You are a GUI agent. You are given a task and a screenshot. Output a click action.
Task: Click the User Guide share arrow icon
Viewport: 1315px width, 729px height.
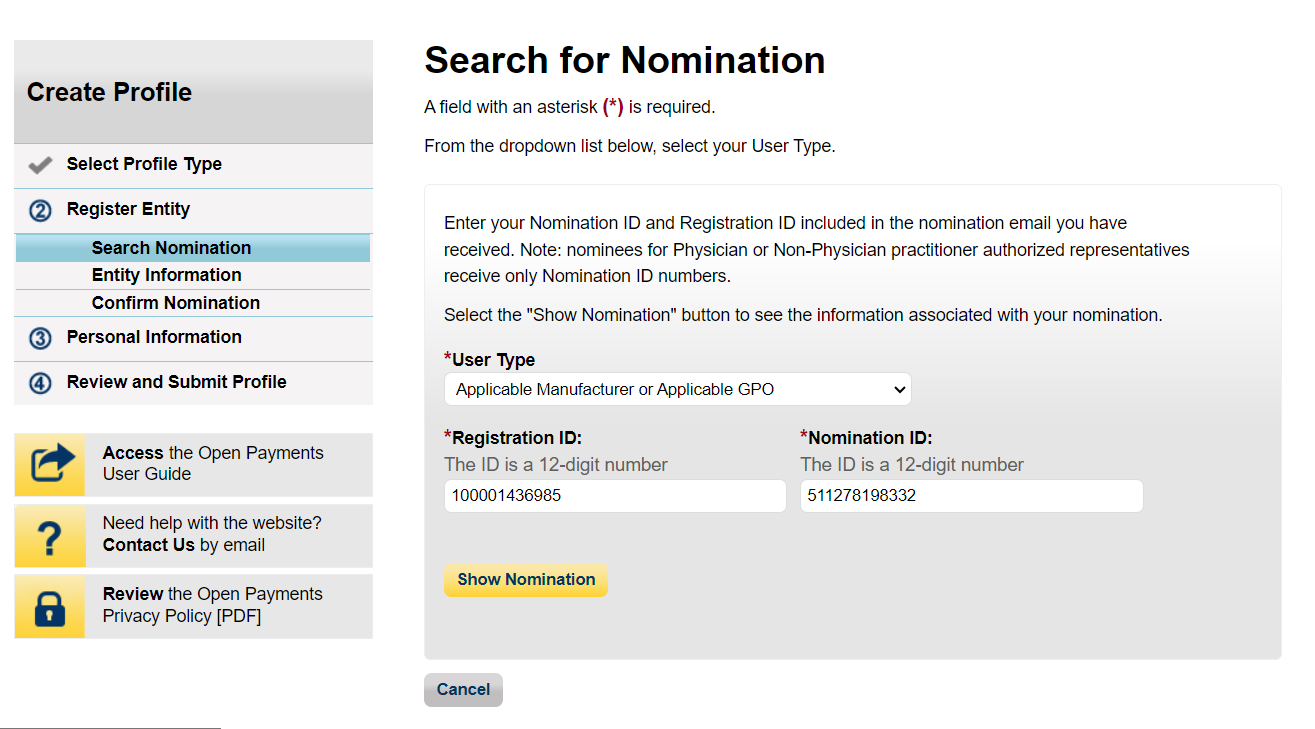51,464
